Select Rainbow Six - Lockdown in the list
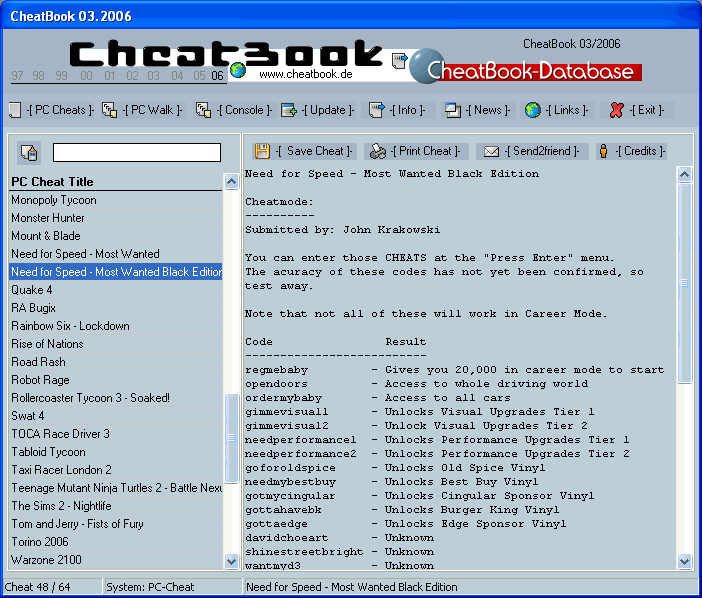 point(116,326)
